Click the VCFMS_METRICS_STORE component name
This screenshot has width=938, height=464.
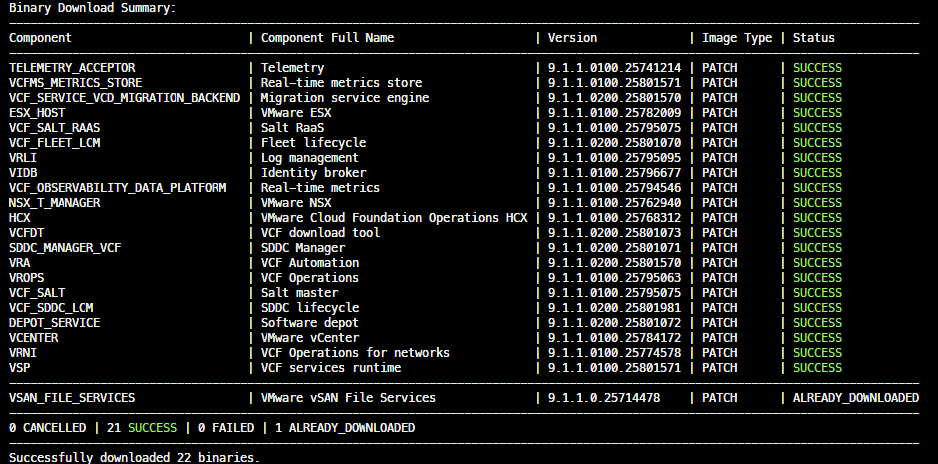(x=75, y=83)
